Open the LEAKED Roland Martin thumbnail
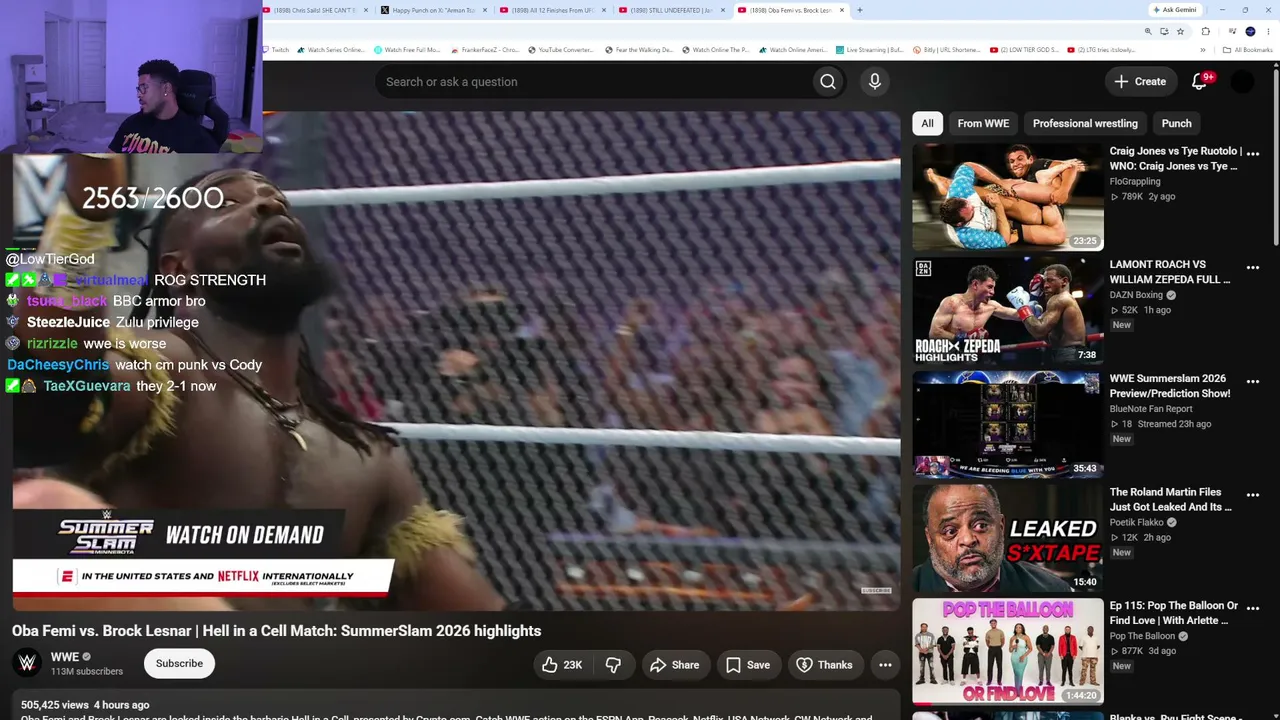 (1007, 538)
